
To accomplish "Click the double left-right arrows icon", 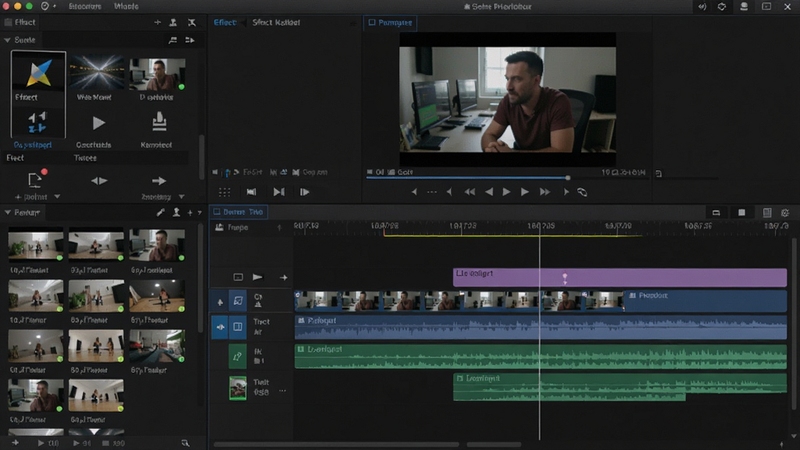I will click(99, 181).
